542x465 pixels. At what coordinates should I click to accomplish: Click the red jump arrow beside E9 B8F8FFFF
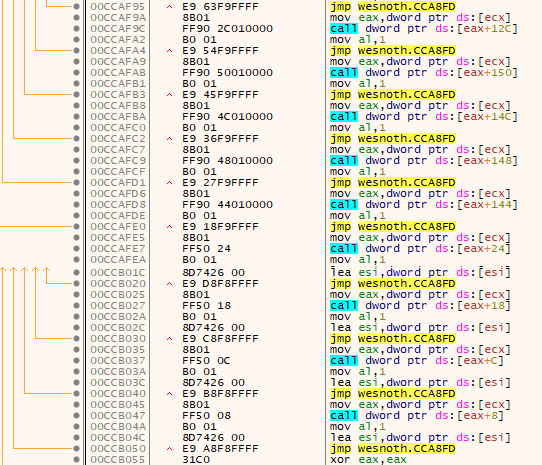(169, 393)
